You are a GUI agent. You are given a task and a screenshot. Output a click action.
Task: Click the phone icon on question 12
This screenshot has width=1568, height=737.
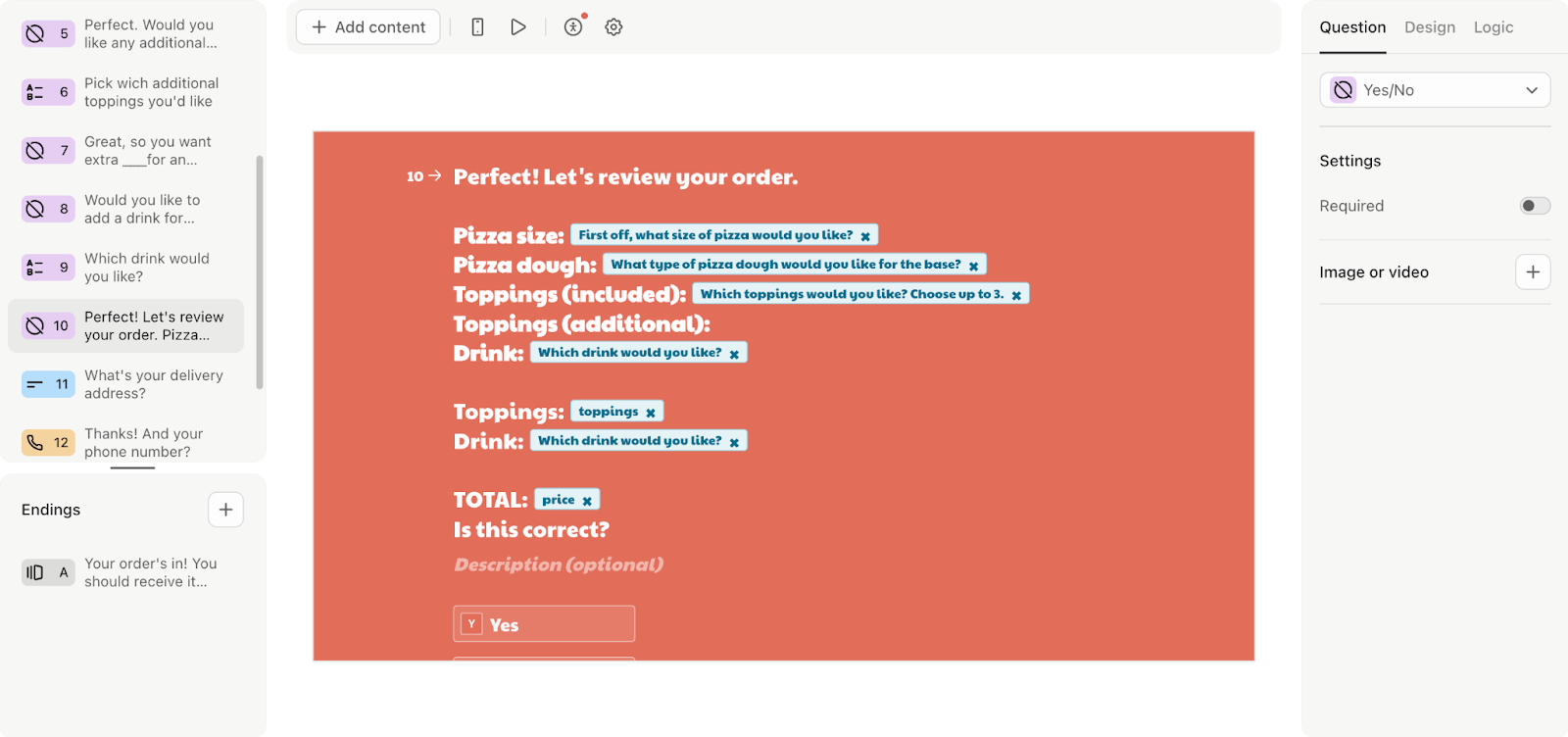[x=35, y=443]
